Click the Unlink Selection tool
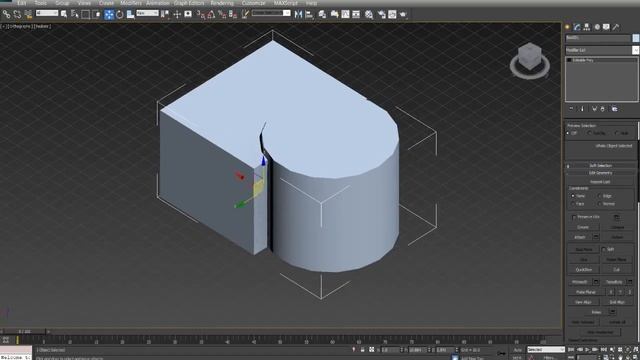This screenshot has width=640, height=360. (x=17, y=14)
